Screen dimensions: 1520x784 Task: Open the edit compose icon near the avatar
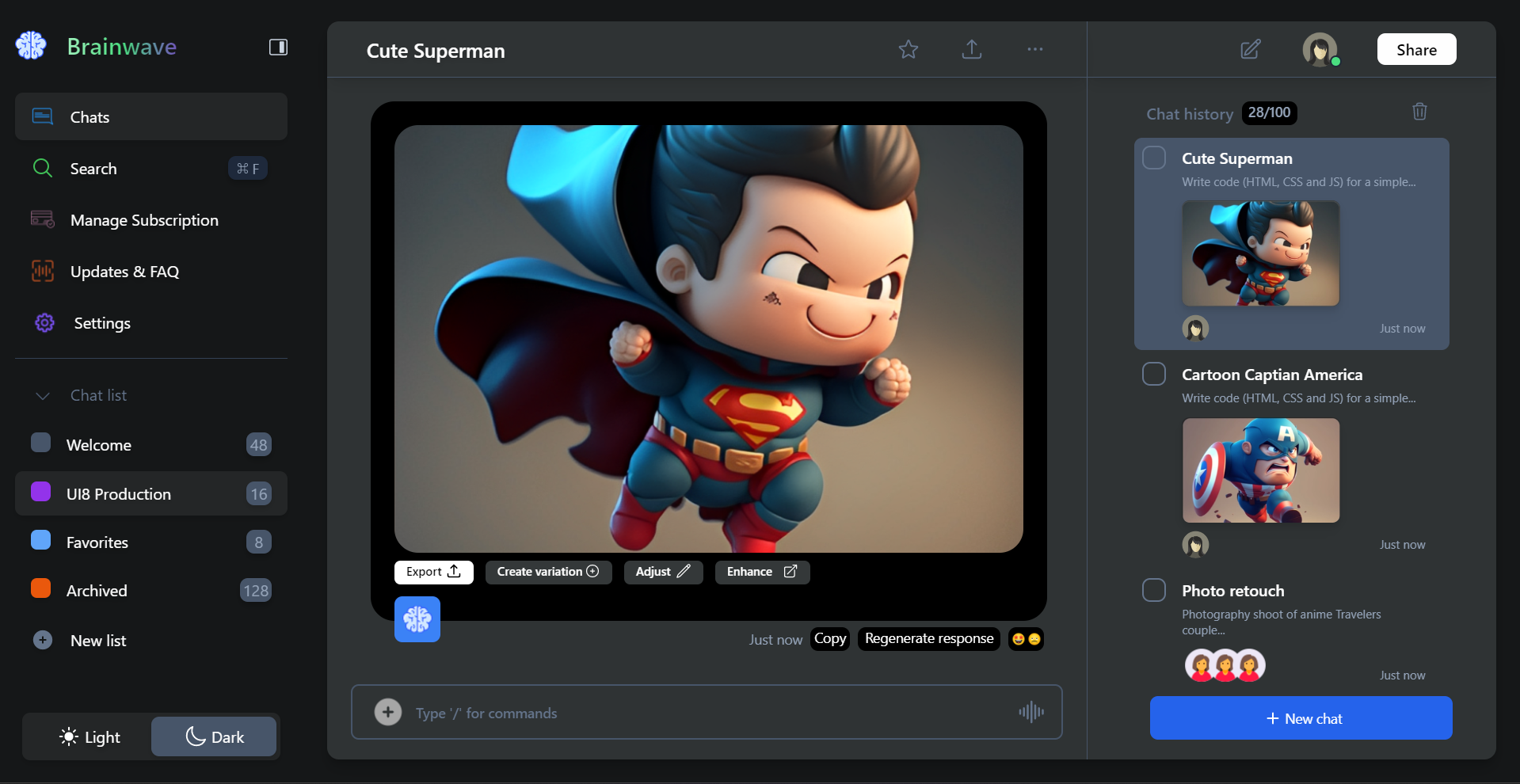1250,49
